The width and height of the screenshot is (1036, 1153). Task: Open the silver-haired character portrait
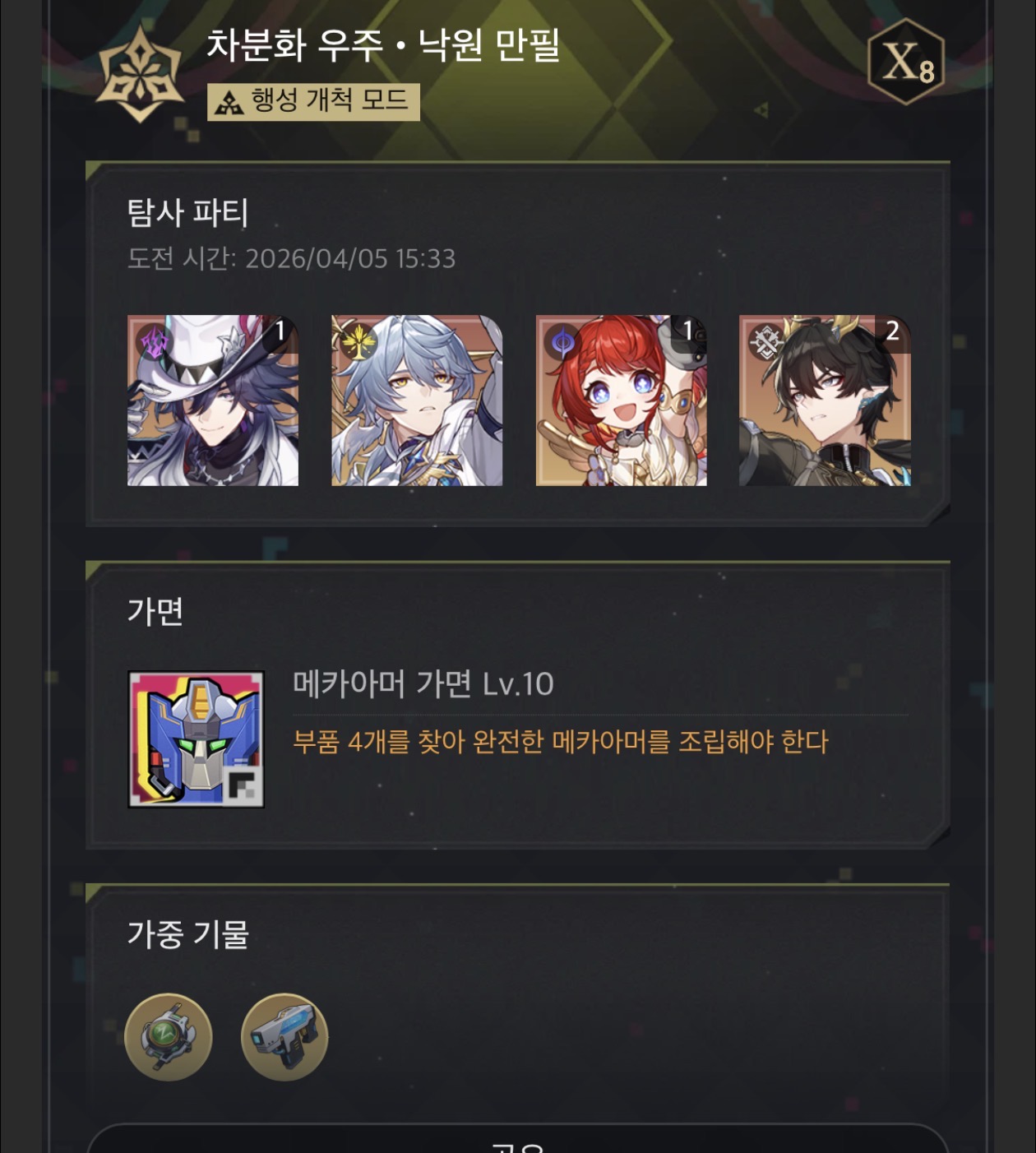pyautogui.click(x=417, y=401)
